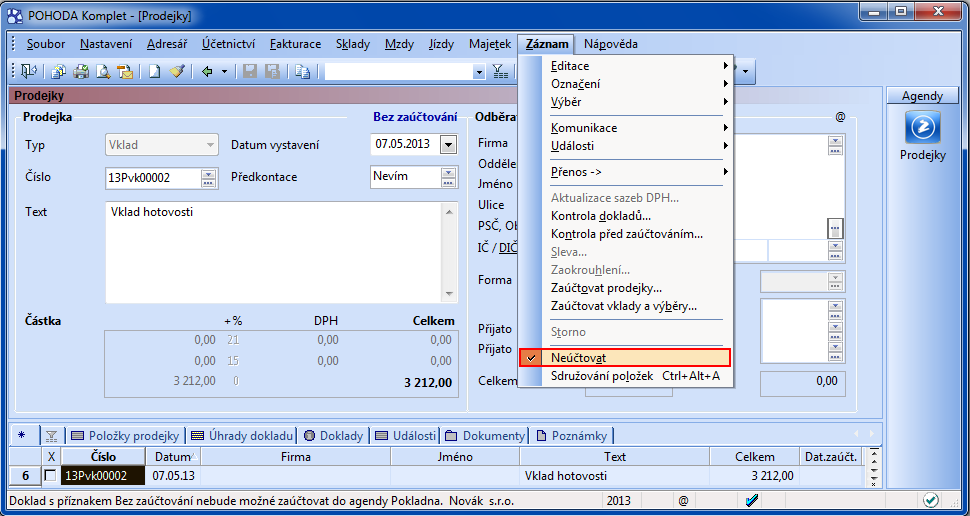
Task: Open the Datum vystavení calendar dropdown
Action: tap(449, 145)
